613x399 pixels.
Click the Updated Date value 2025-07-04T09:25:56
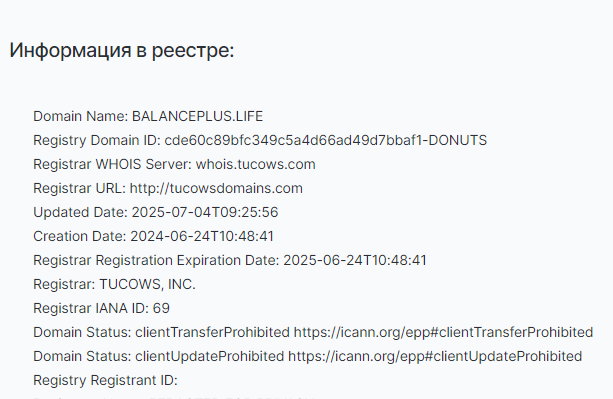205,212
